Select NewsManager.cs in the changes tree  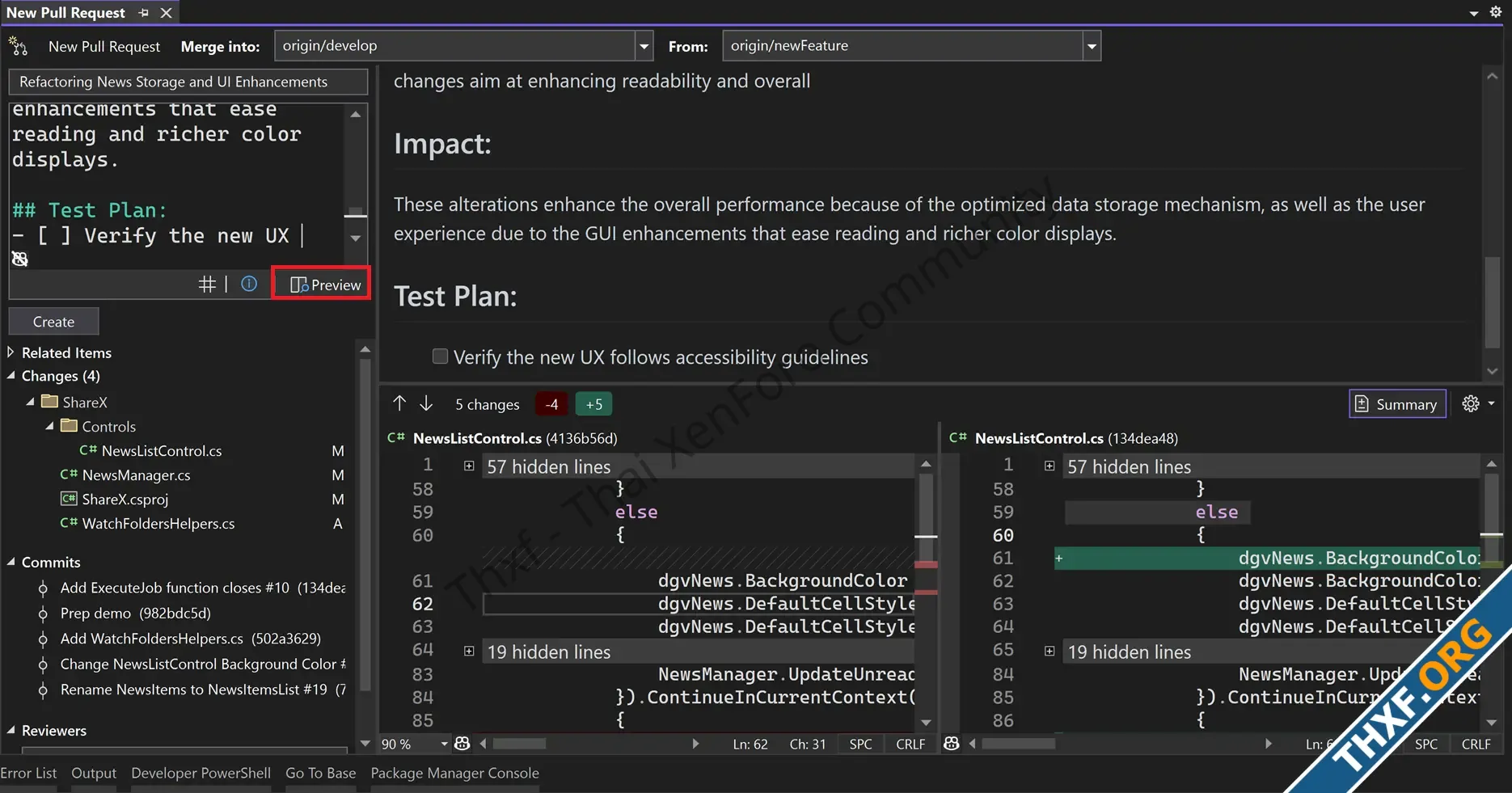pyautogui.click(x=136, y=475)
